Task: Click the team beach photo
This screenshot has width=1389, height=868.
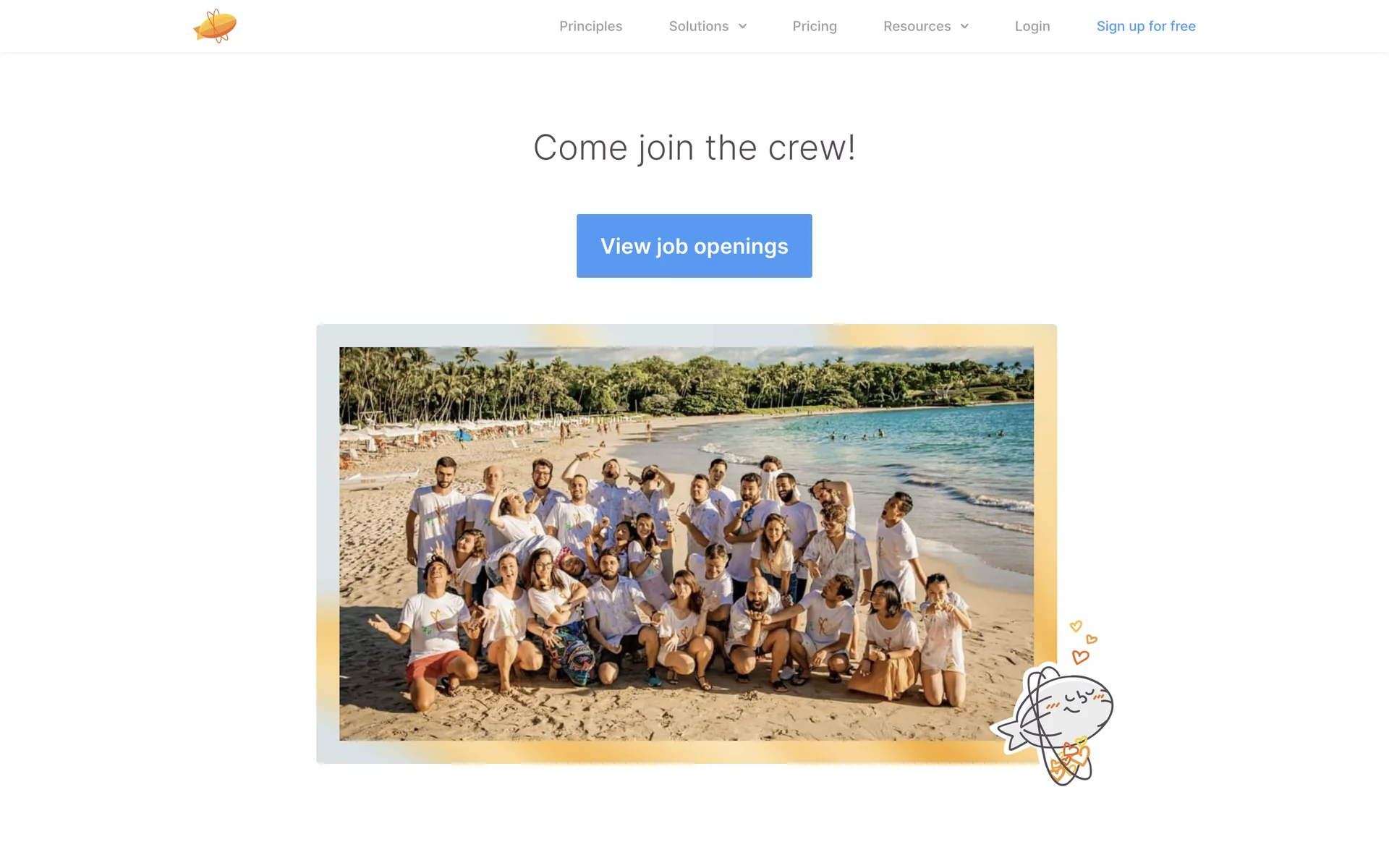Action: 686,543
